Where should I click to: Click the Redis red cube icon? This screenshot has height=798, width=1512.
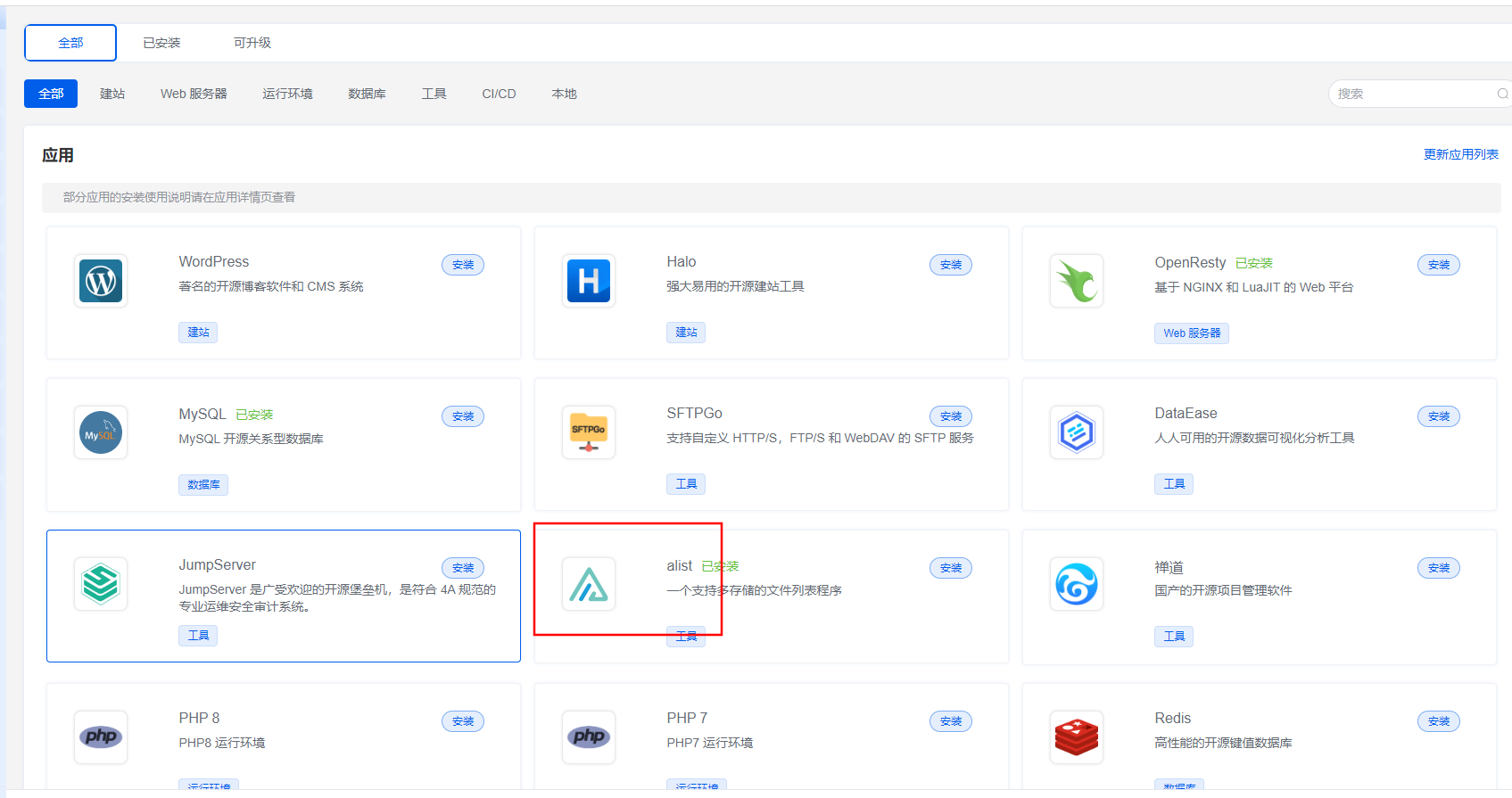[1077, 737]
